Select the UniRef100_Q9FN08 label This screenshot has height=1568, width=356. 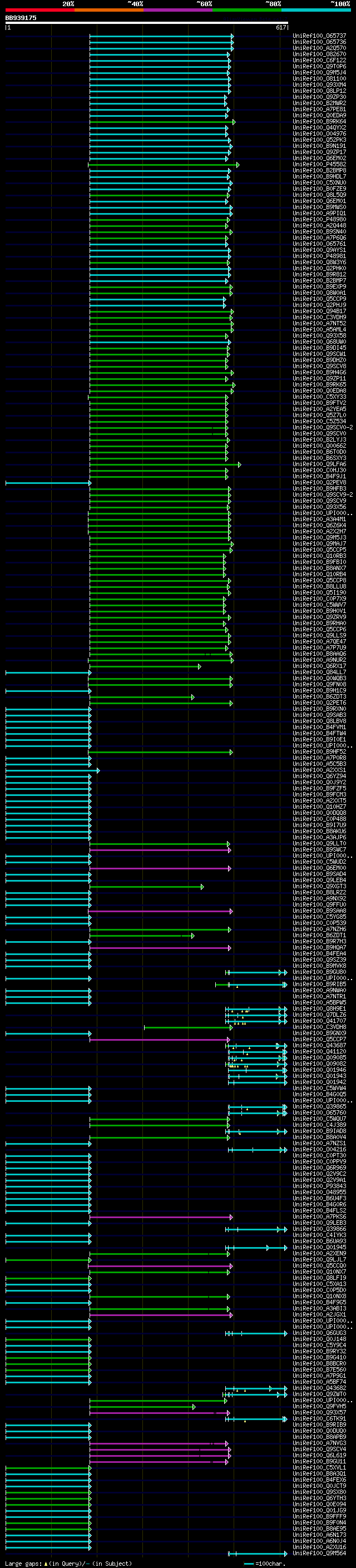[319, 685]
